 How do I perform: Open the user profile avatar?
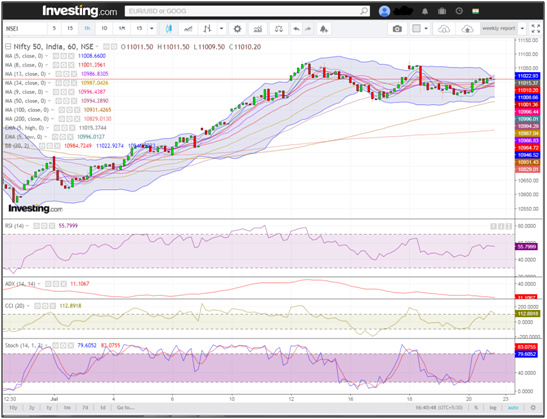(384, 11)
